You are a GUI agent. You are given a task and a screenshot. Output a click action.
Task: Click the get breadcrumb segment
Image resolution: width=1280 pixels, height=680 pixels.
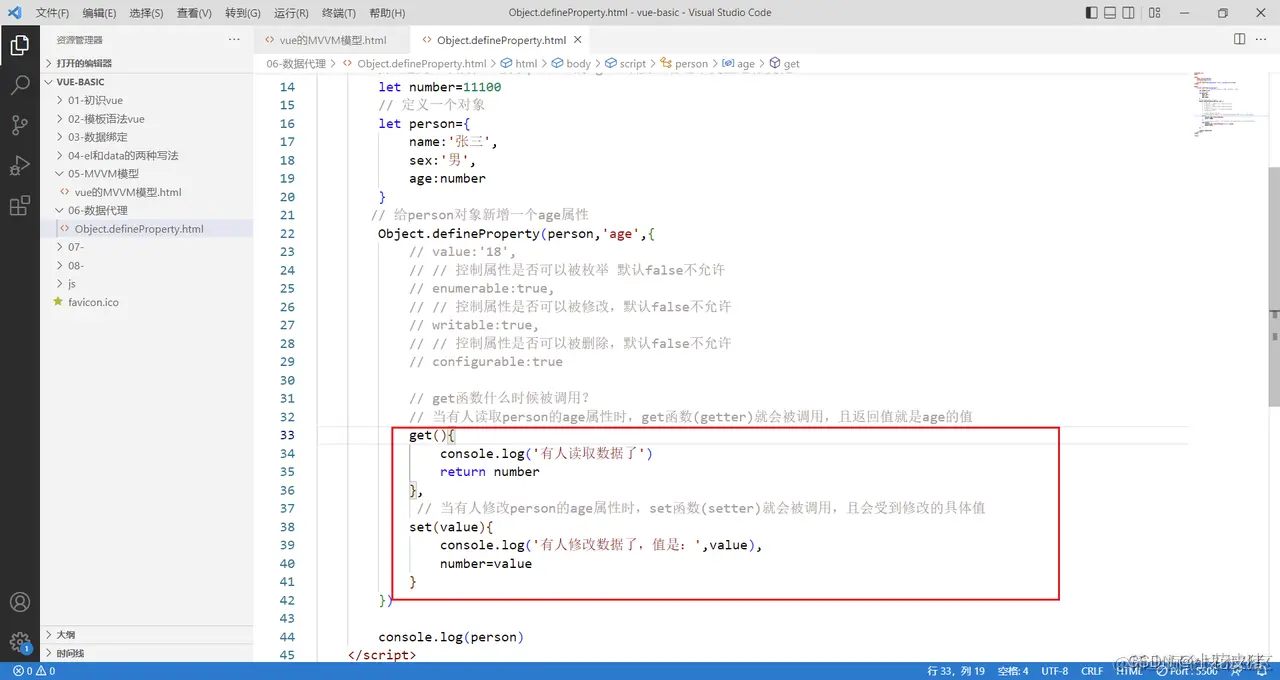coord(784,63)
